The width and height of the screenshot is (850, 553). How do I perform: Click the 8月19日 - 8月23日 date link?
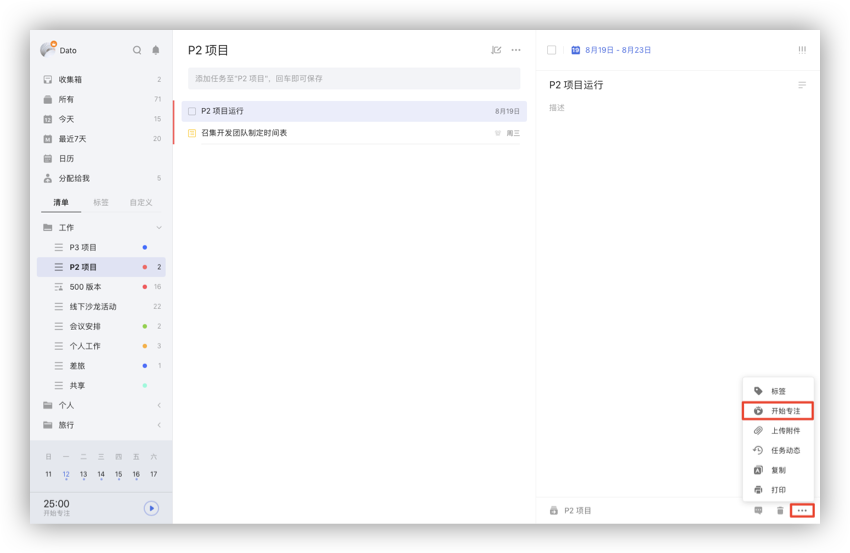[617, 50]
